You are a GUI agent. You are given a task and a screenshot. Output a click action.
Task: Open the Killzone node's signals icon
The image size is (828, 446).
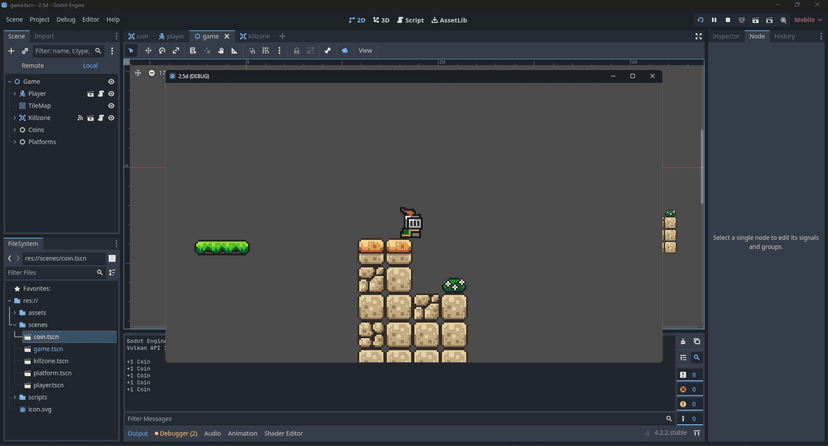pos(80,118)
